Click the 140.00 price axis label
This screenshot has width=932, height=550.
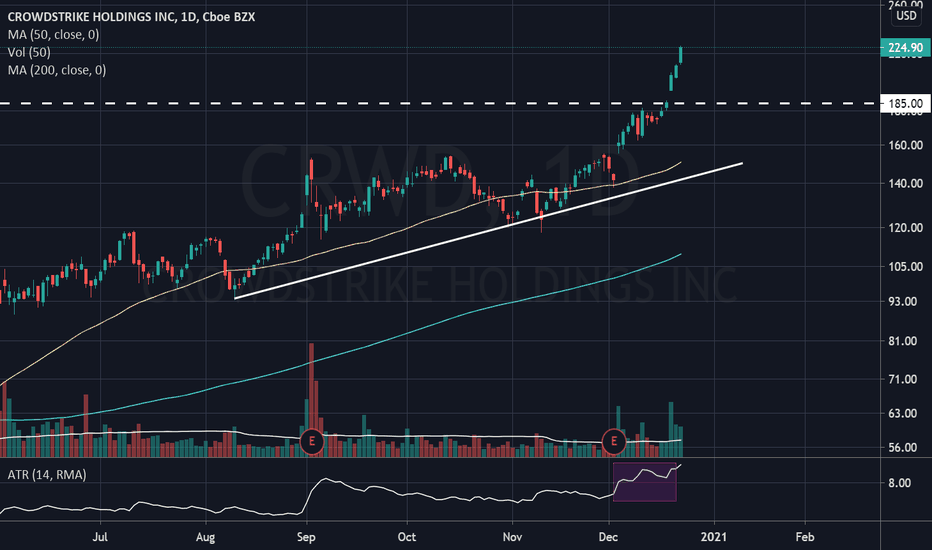pyautogui.click(x=906, y=184)
